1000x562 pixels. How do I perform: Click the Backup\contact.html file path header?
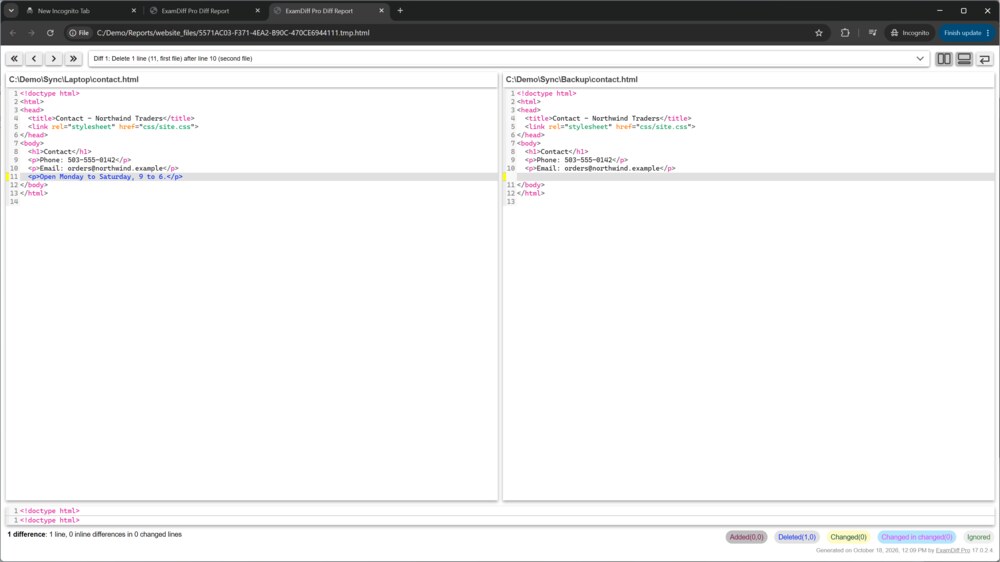[571, 80]
